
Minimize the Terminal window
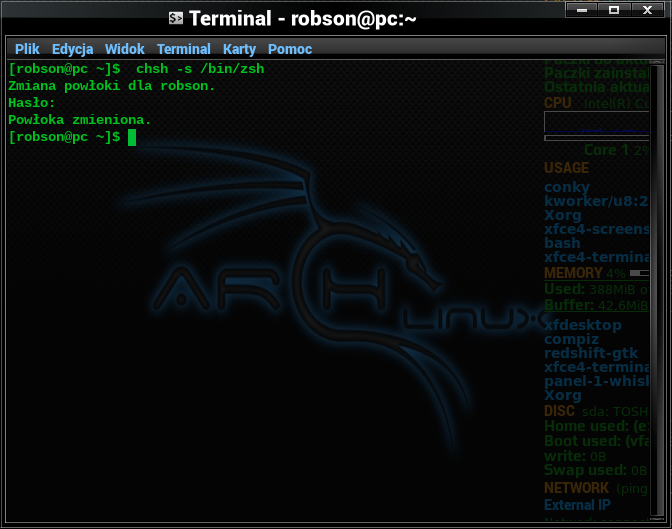(x=582, y=10)
